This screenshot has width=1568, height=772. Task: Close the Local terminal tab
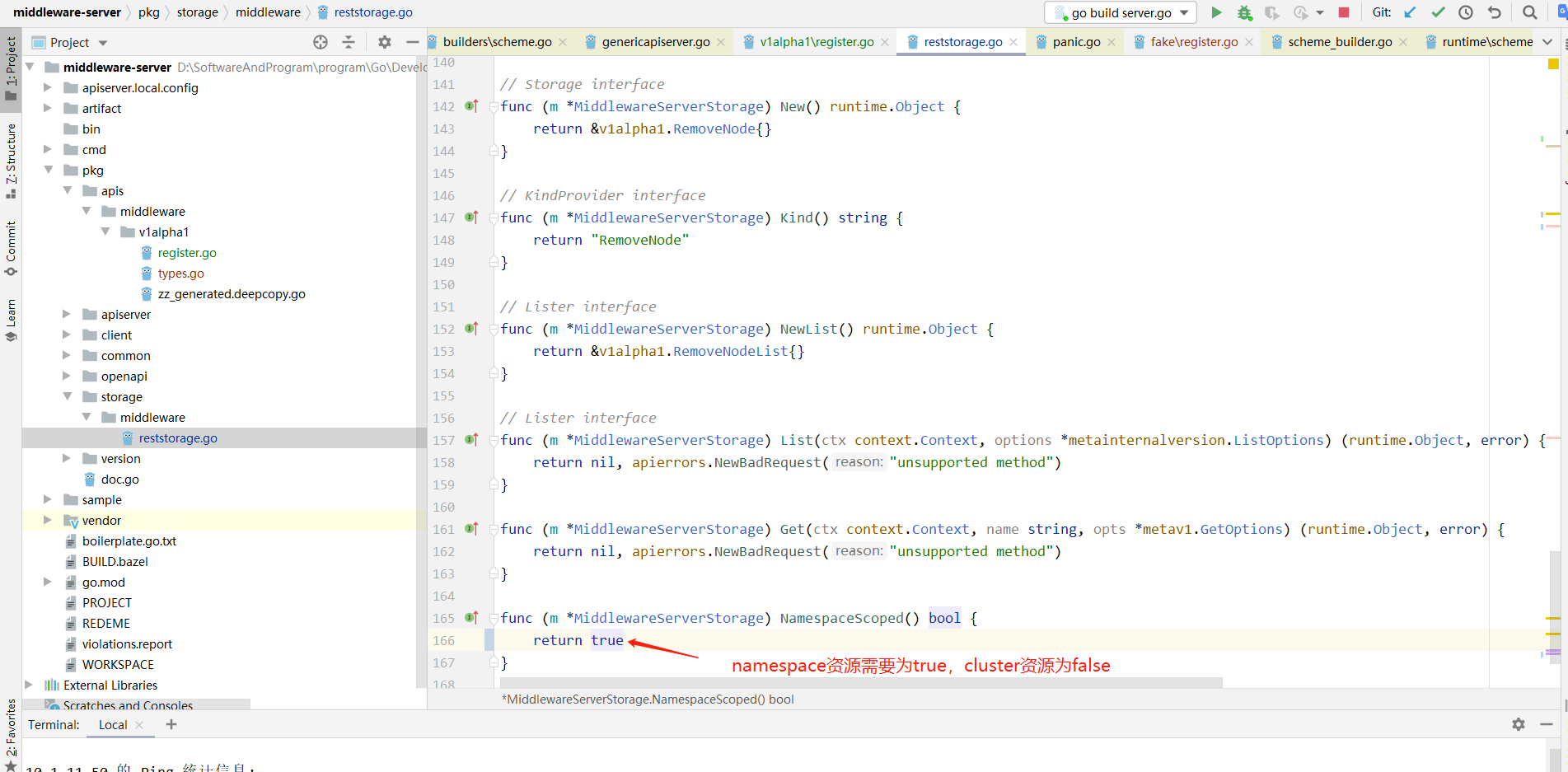pyautogui.click(x=139, y=725)
